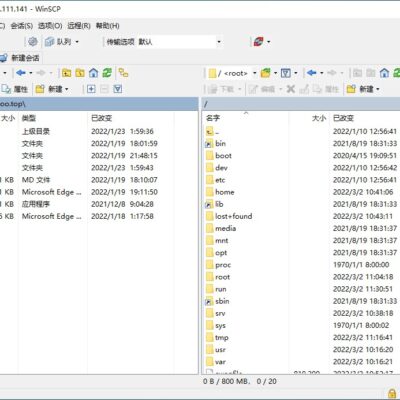
Task: Toggle synchronized browsing icon
Action: click(x=124, y=73)
